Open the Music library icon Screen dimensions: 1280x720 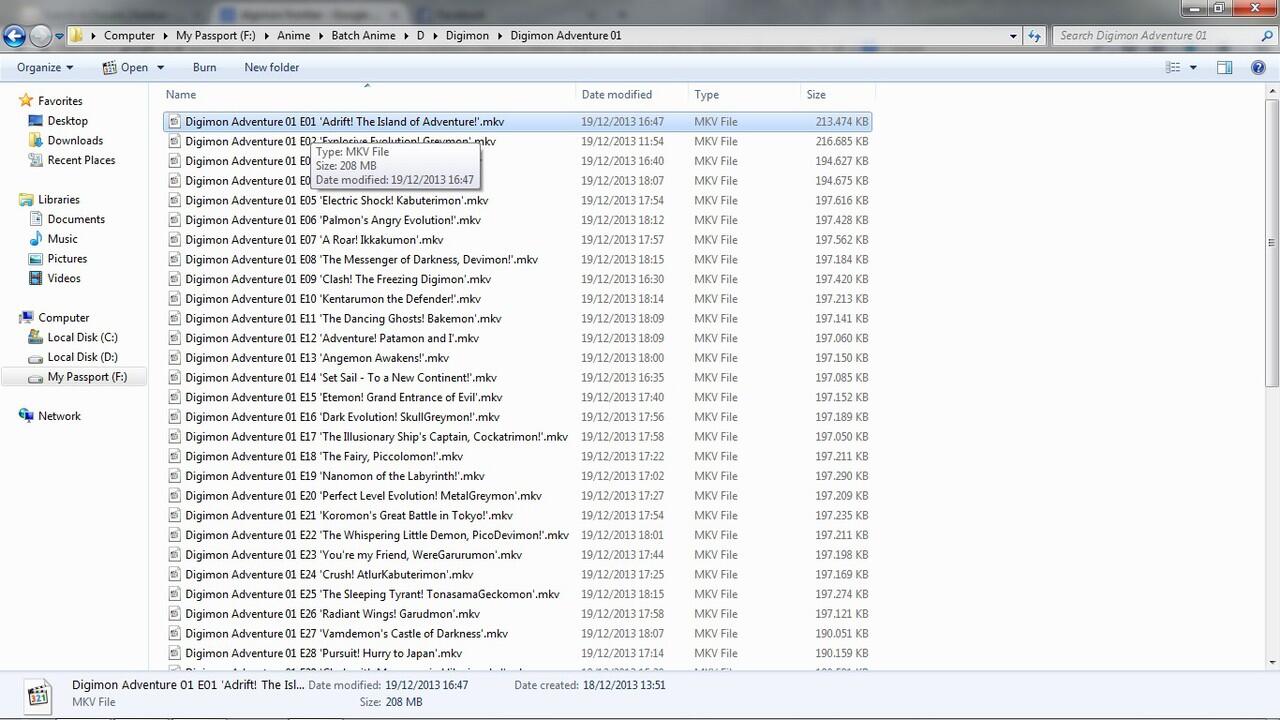[x=36, y=239]
